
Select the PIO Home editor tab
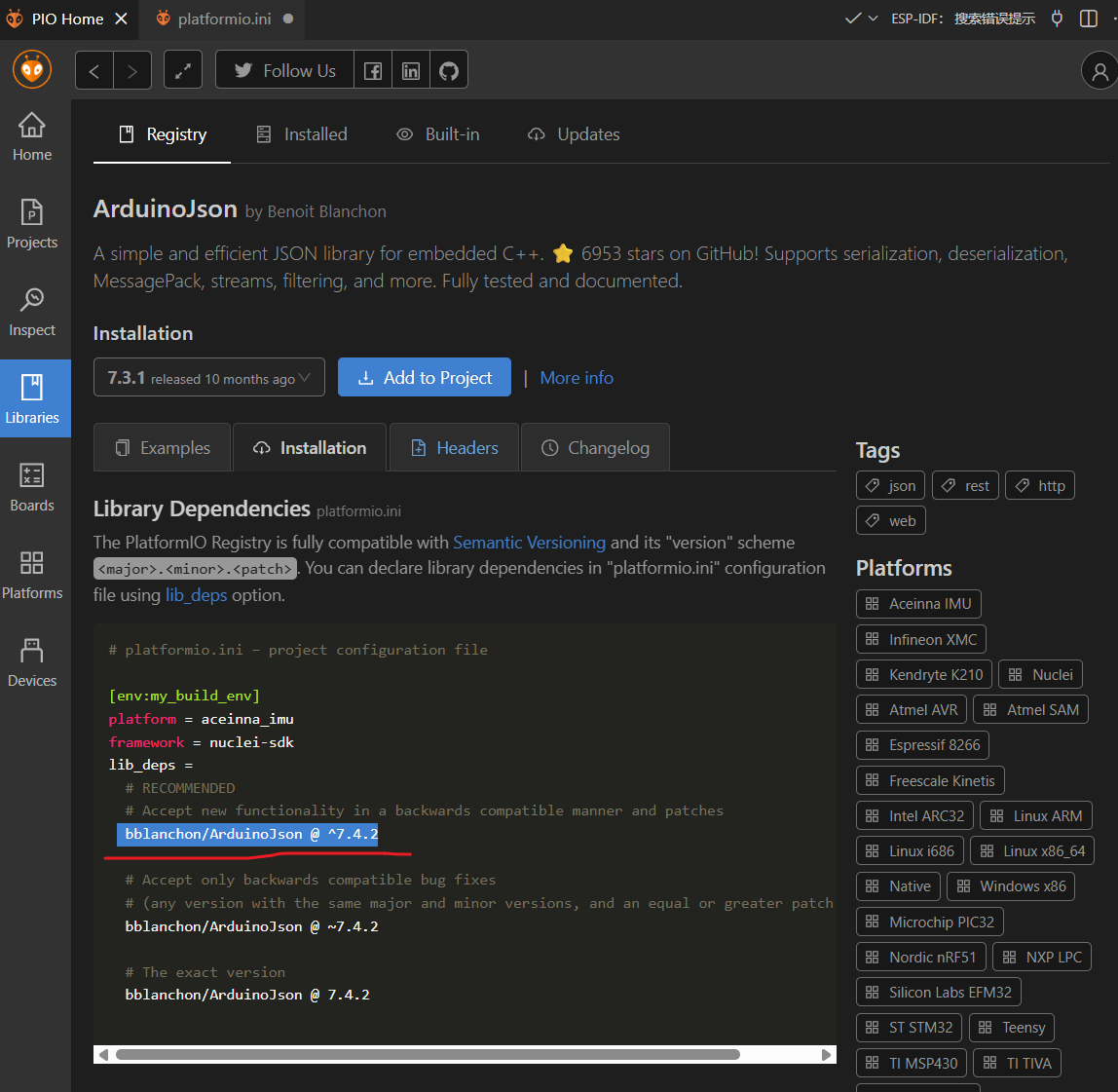tap(68, 19)
